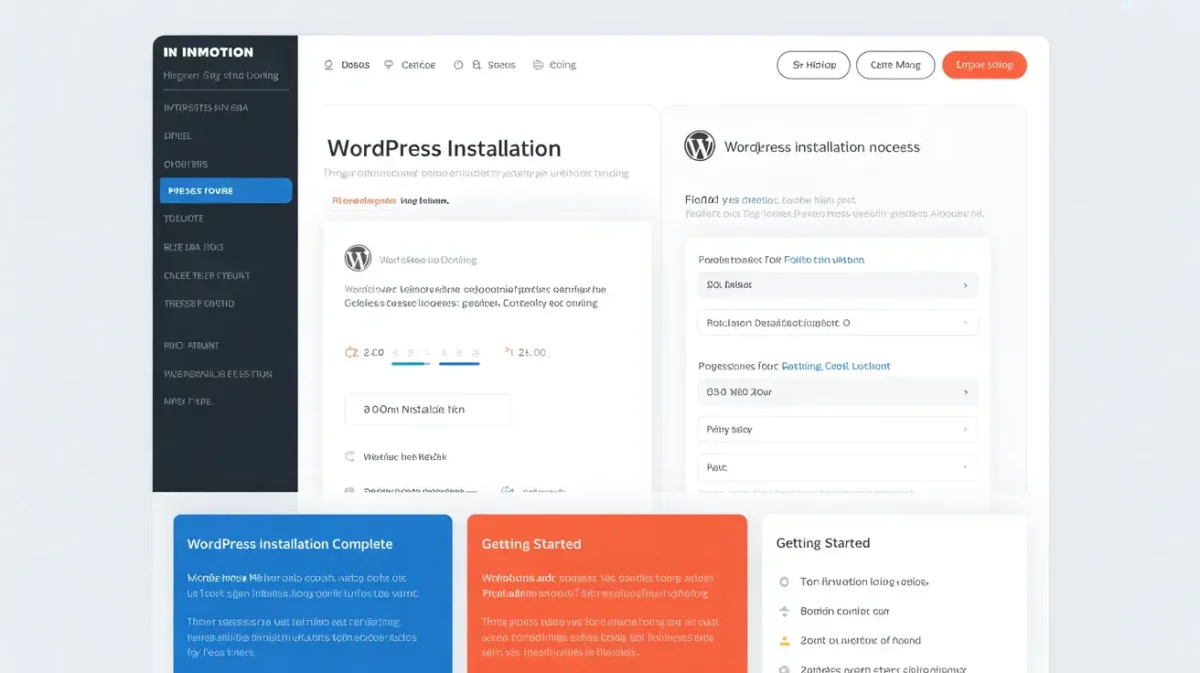The height and width of the screenshot is (673, 1200).
Task: Expand the 'Peiny sdoy' row chevron
Action: (x=965, y=430)
